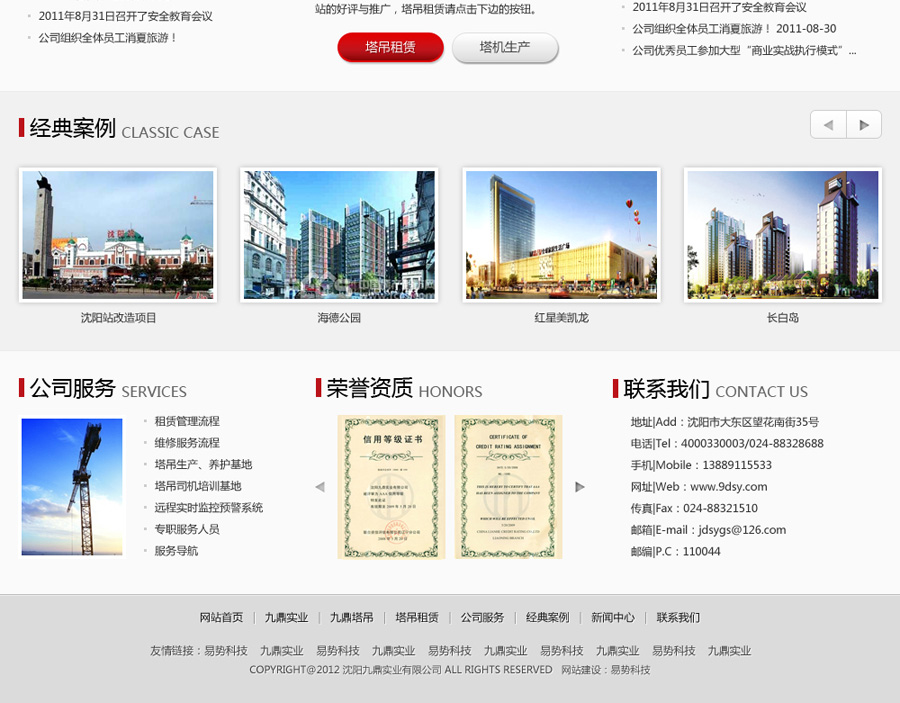This screenshot has width=900, height=703.
Task: Click the 服务导航 link in services list
Action: (176, 551)
